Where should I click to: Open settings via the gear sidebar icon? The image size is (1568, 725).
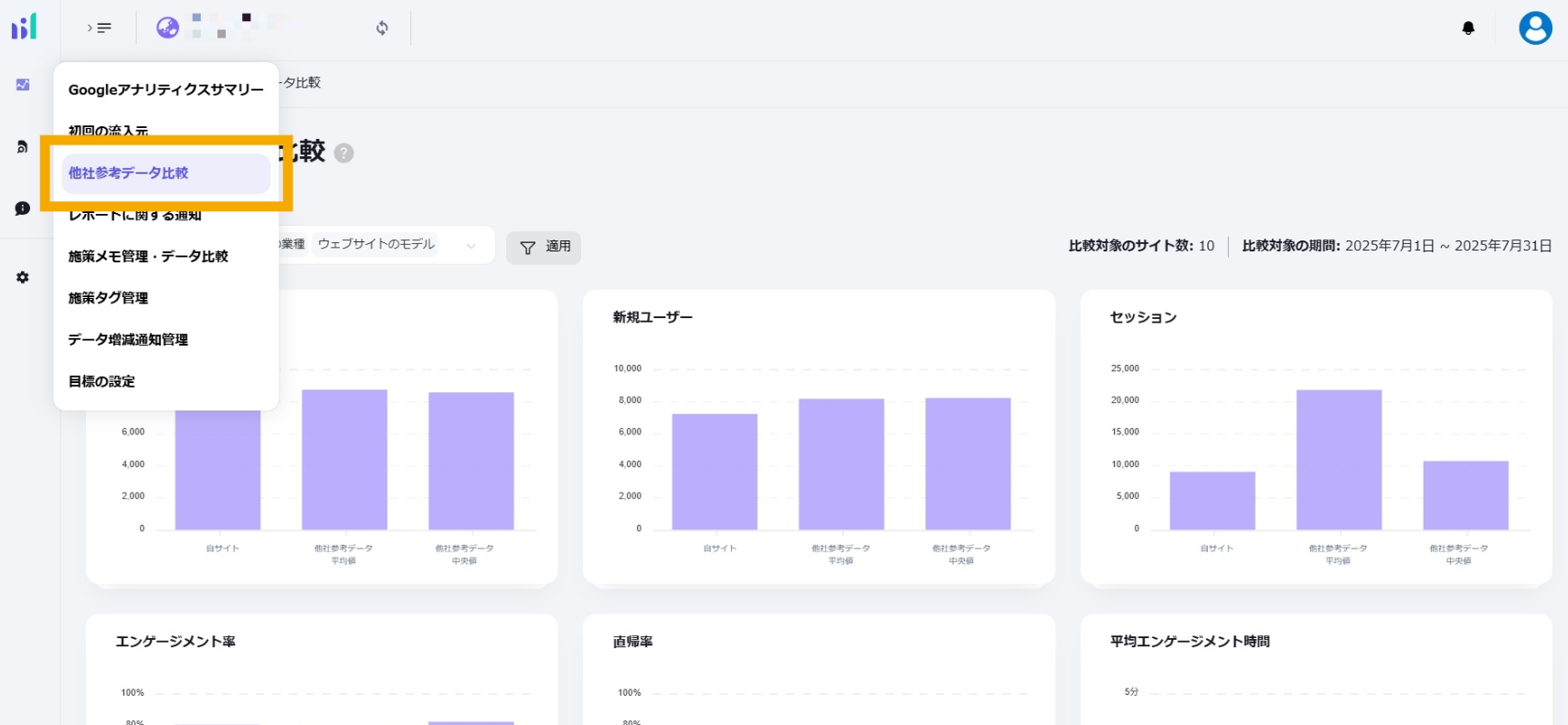point(23,277)
